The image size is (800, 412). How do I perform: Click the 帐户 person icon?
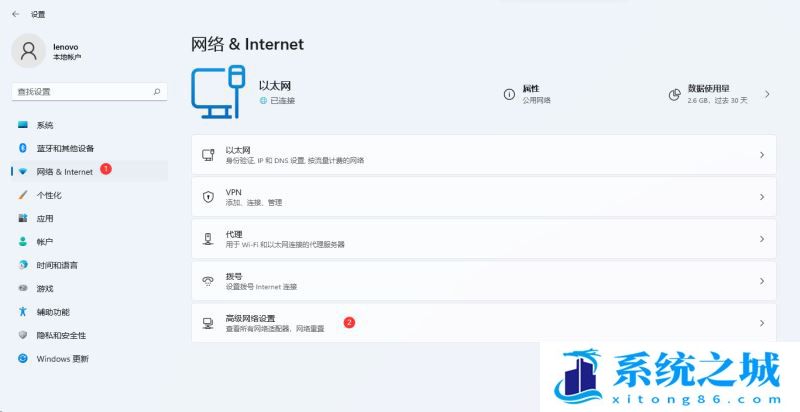coord(22,242)
